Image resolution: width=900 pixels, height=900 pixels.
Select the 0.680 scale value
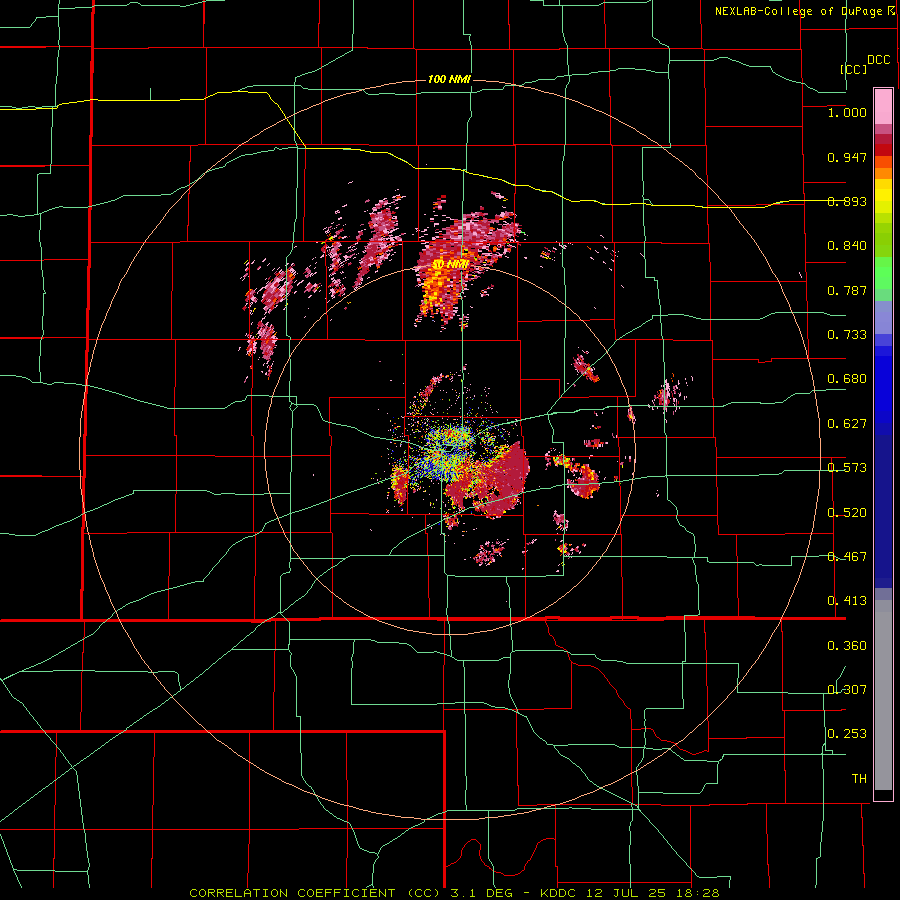(847, 379)
